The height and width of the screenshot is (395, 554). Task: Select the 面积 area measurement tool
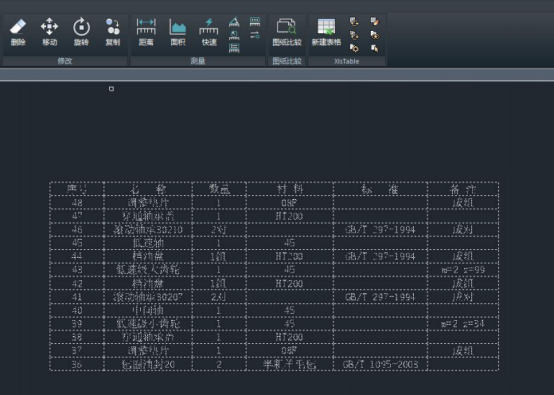(178, 32)
